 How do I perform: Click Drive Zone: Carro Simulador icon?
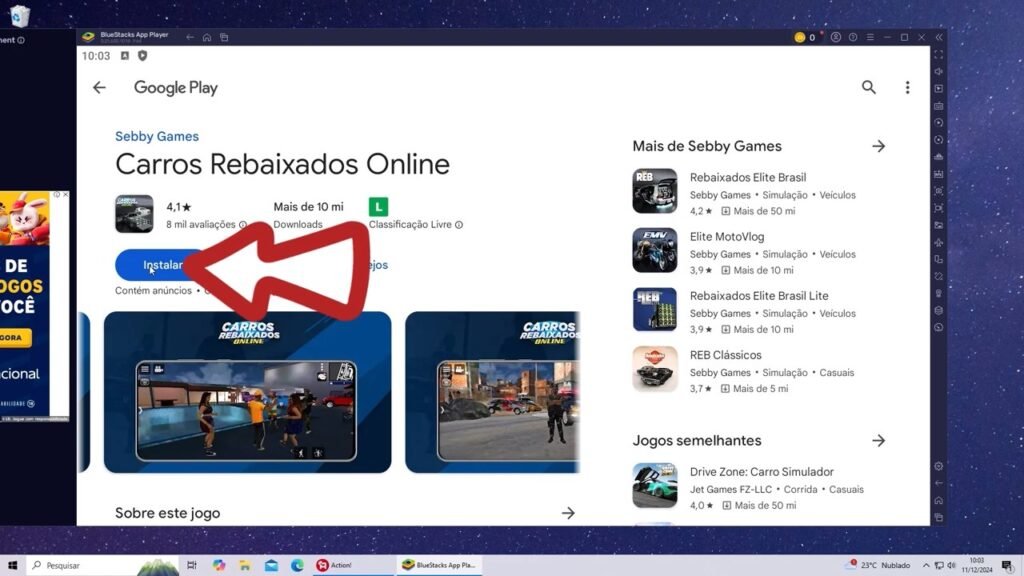point(654,485)
